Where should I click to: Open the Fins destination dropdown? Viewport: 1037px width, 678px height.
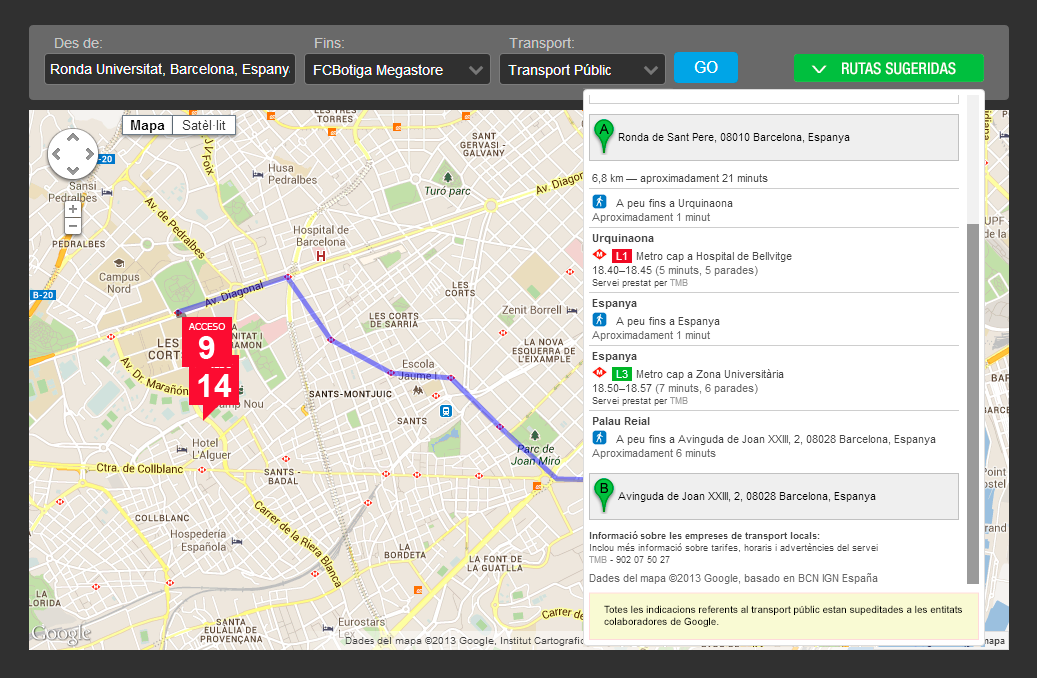point(396,70)
